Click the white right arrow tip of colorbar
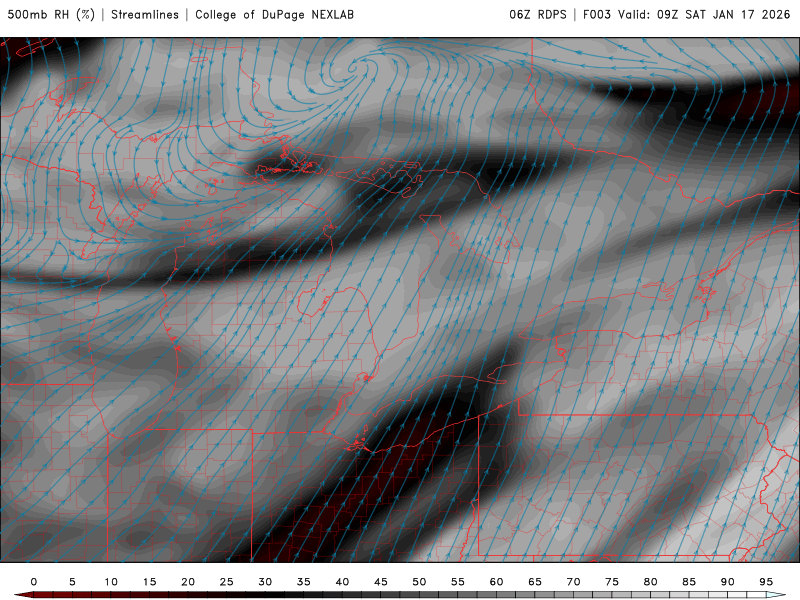This screenshot has height=600, width=800. pyautogui.click(x=777, y=595)
